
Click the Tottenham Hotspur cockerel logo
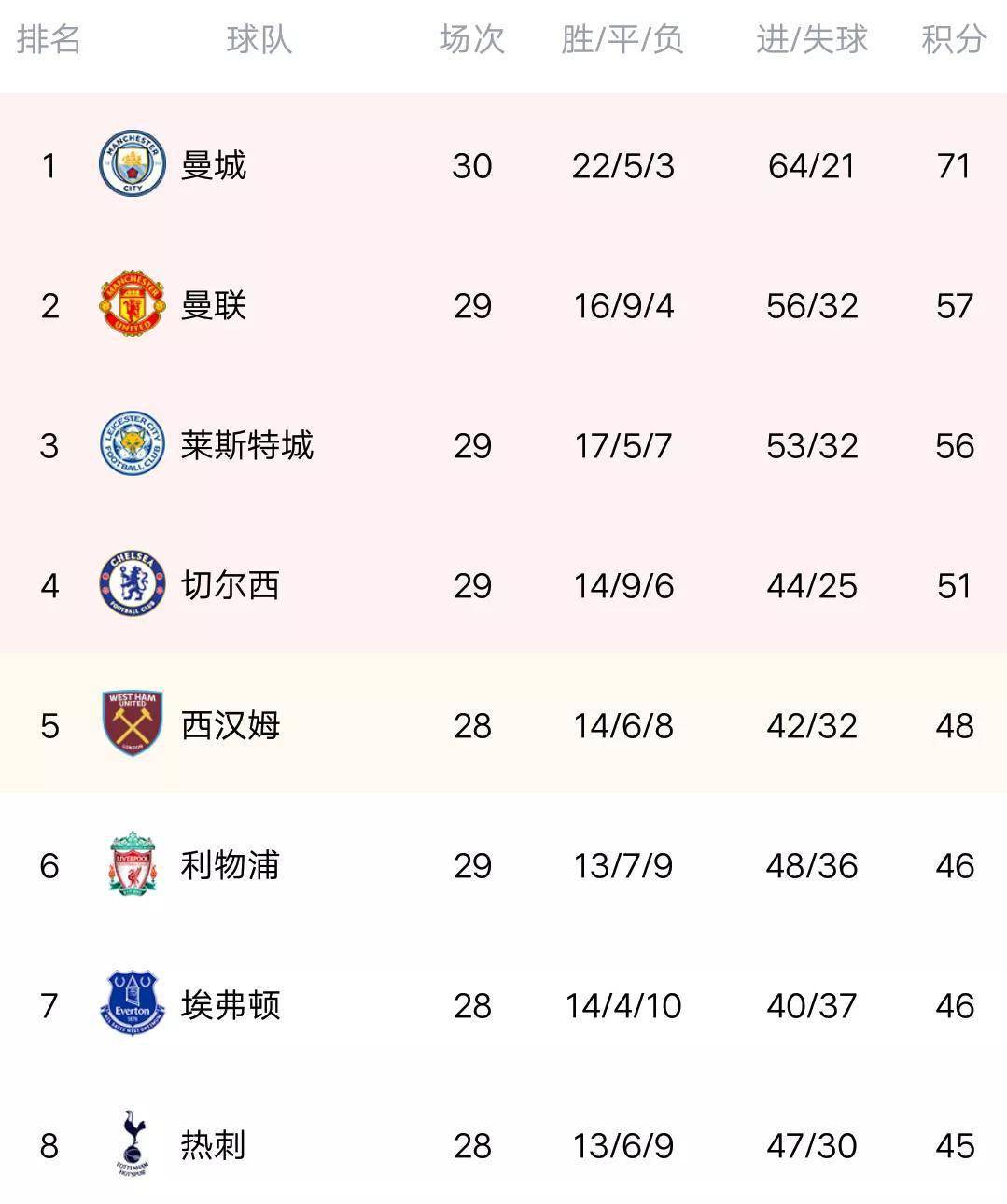(133, 1143)
